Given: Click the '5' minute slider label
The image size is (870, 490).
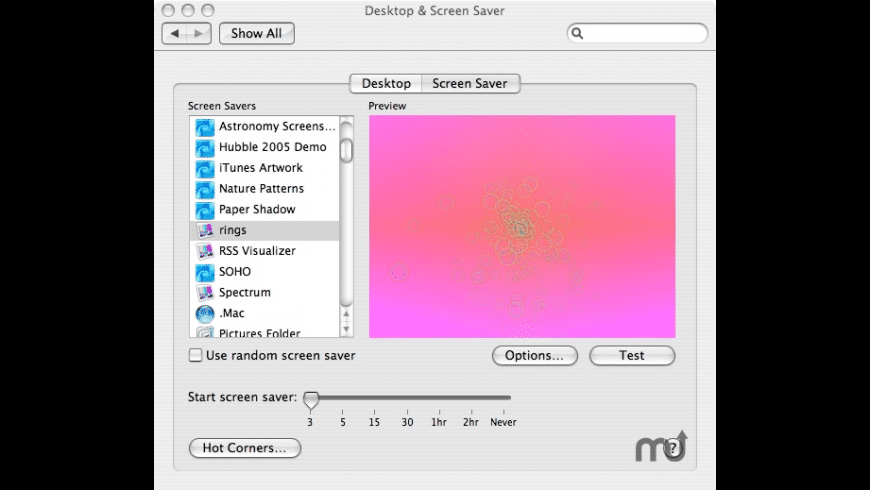Looking at the screenshot, I should pyautogui.click(x=343, y=422).
